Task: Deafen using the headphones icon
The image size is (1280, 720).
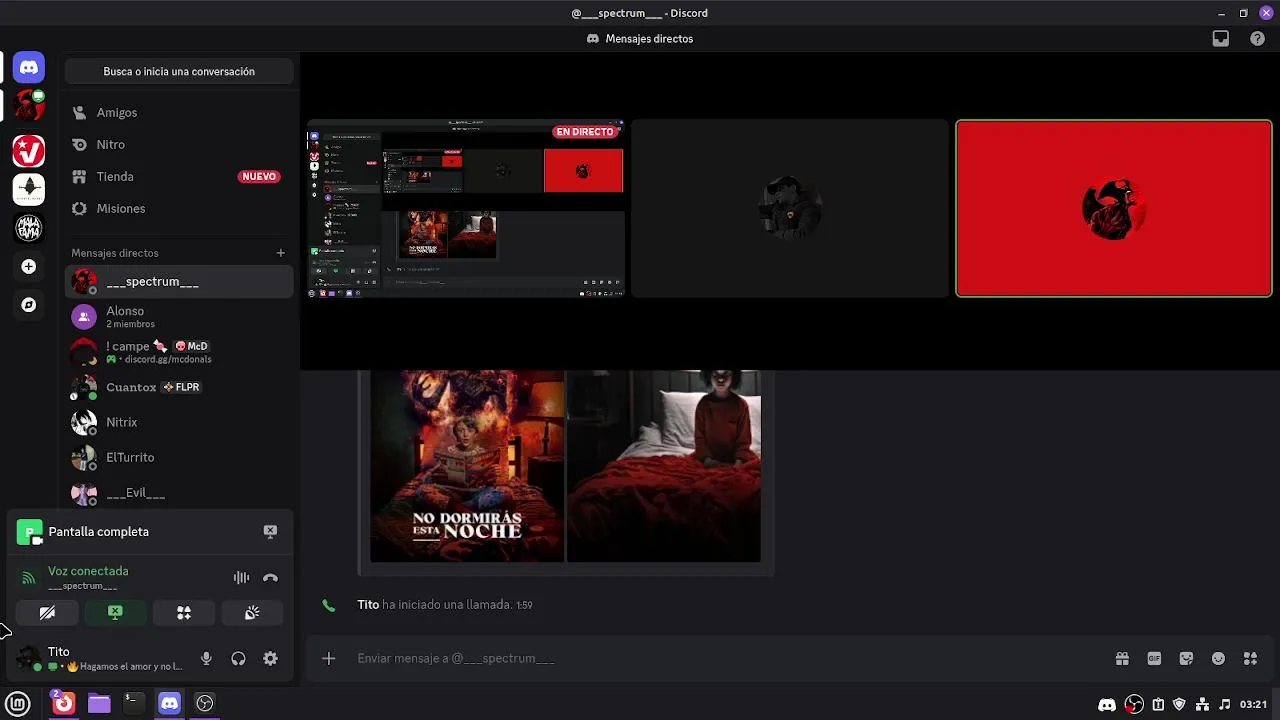Action: coord(238,658)
